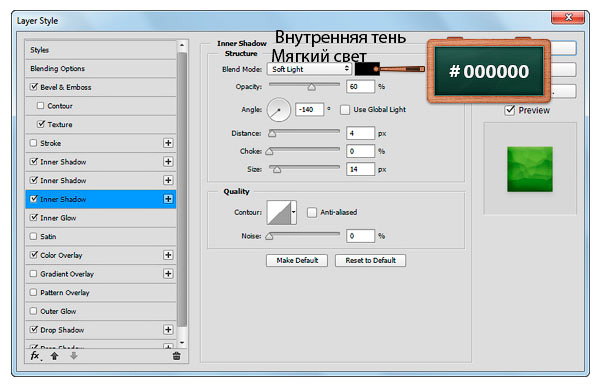Enable the Pattern Overlay checkbox

click(34, 292)
